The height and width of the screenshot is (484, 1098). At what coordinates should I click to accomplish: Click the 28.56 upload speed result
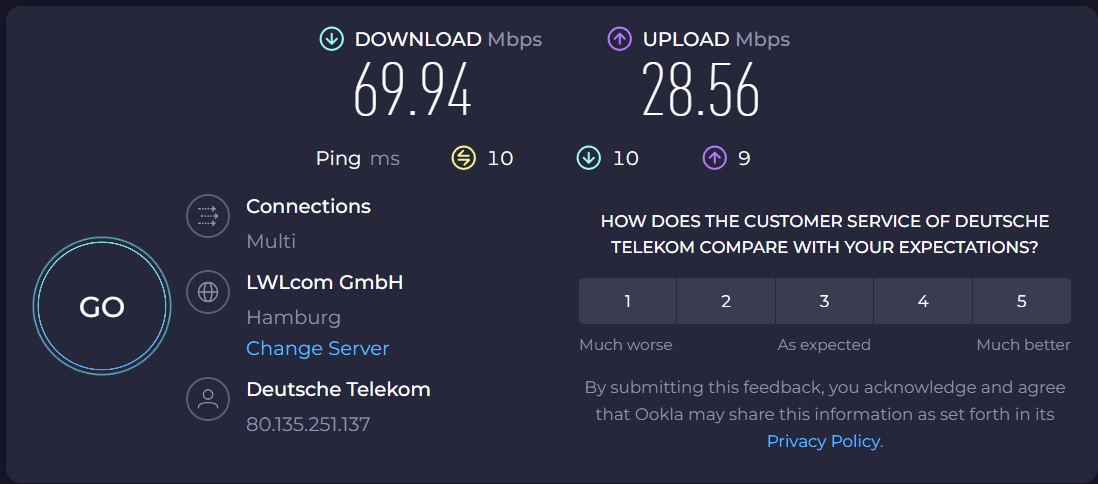point(701,92)
